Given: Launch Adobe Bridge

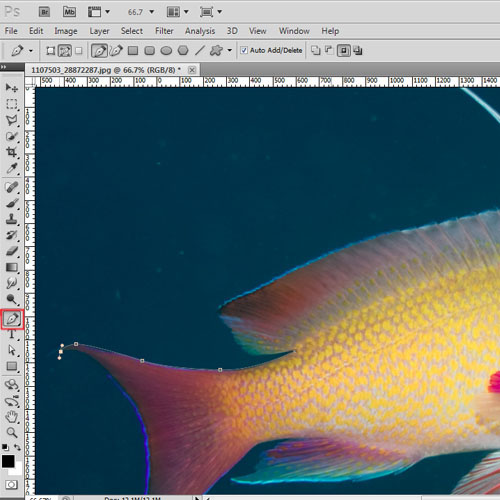Looking at the screenshot, I should [44, 12].
